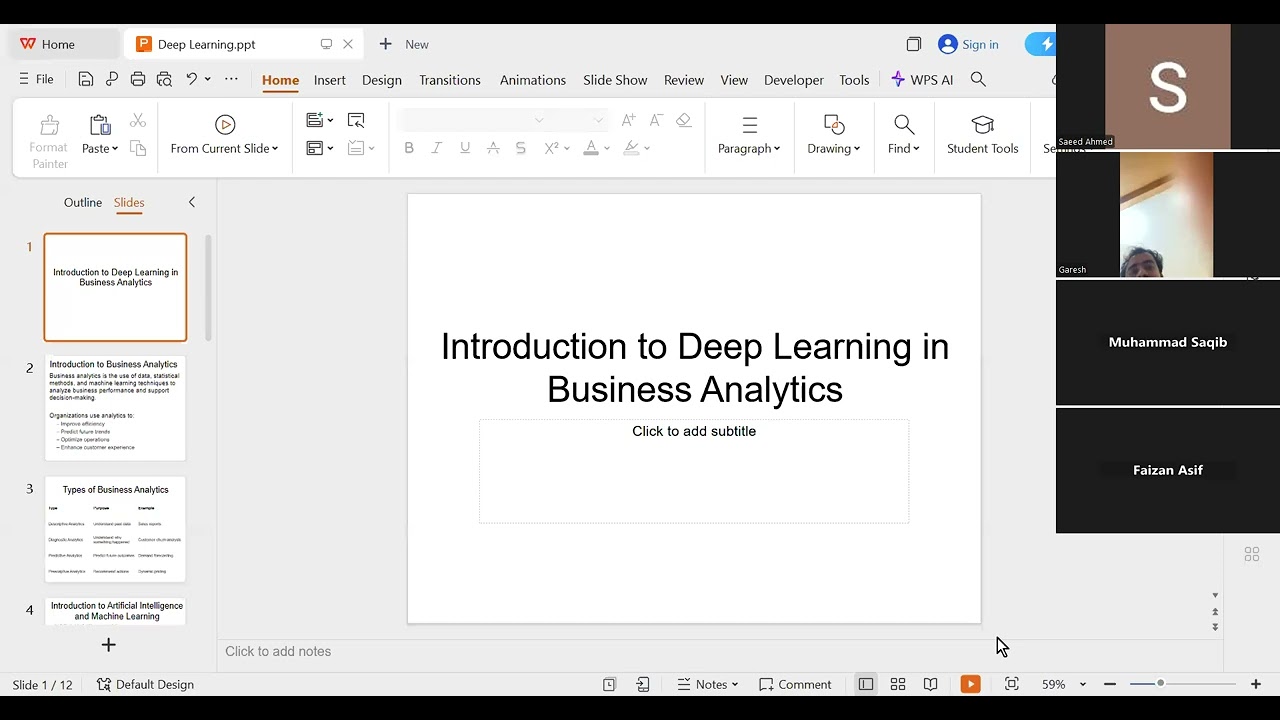This screenshot has height=720, width=1280.
Task: Click the text highlight color pen swatch
Action: pyautogui.click(x=631, y=148)
